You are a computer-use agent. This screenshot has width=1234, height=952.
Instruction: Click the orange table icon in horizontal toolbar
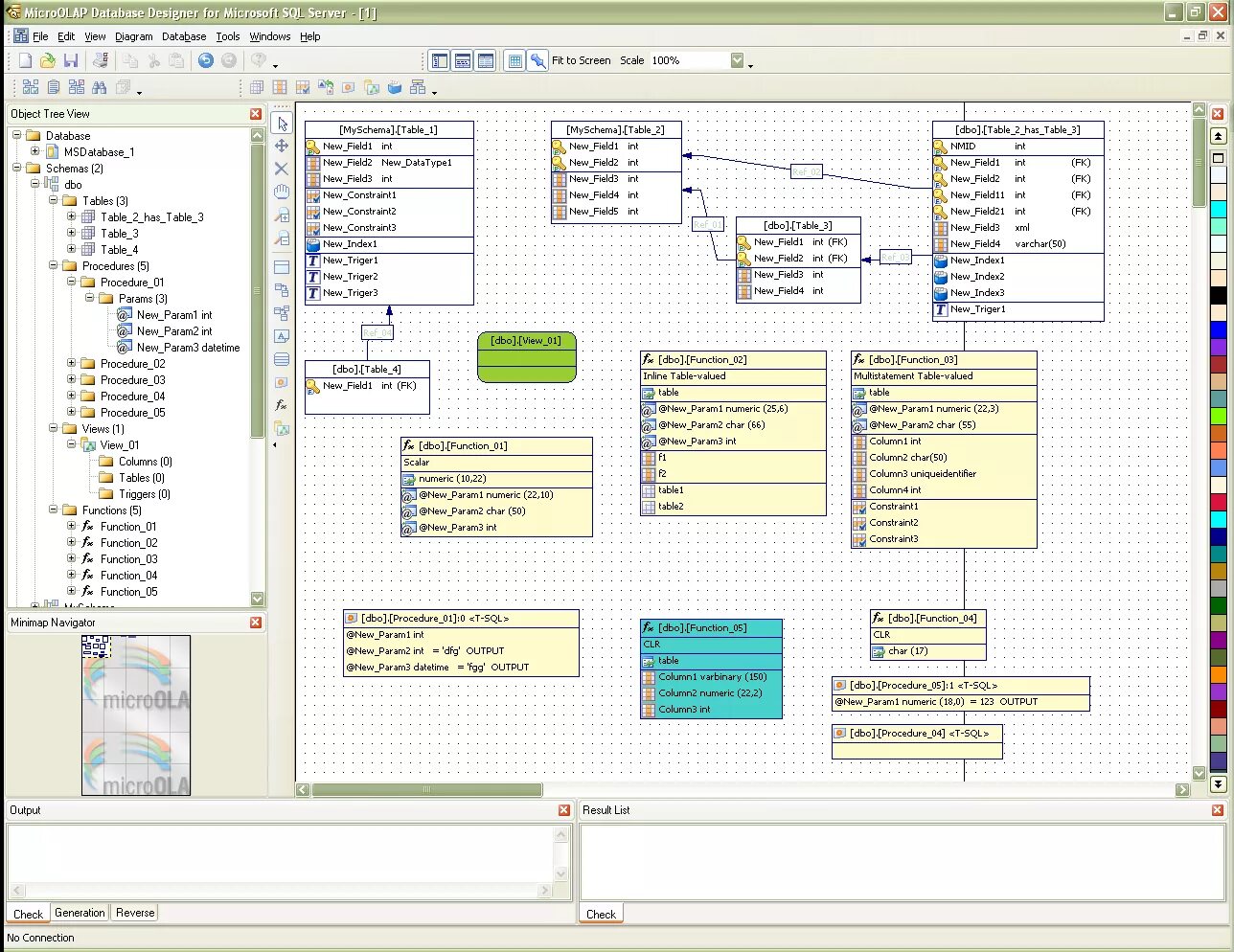pyautogui.click(x=280, y=87)
